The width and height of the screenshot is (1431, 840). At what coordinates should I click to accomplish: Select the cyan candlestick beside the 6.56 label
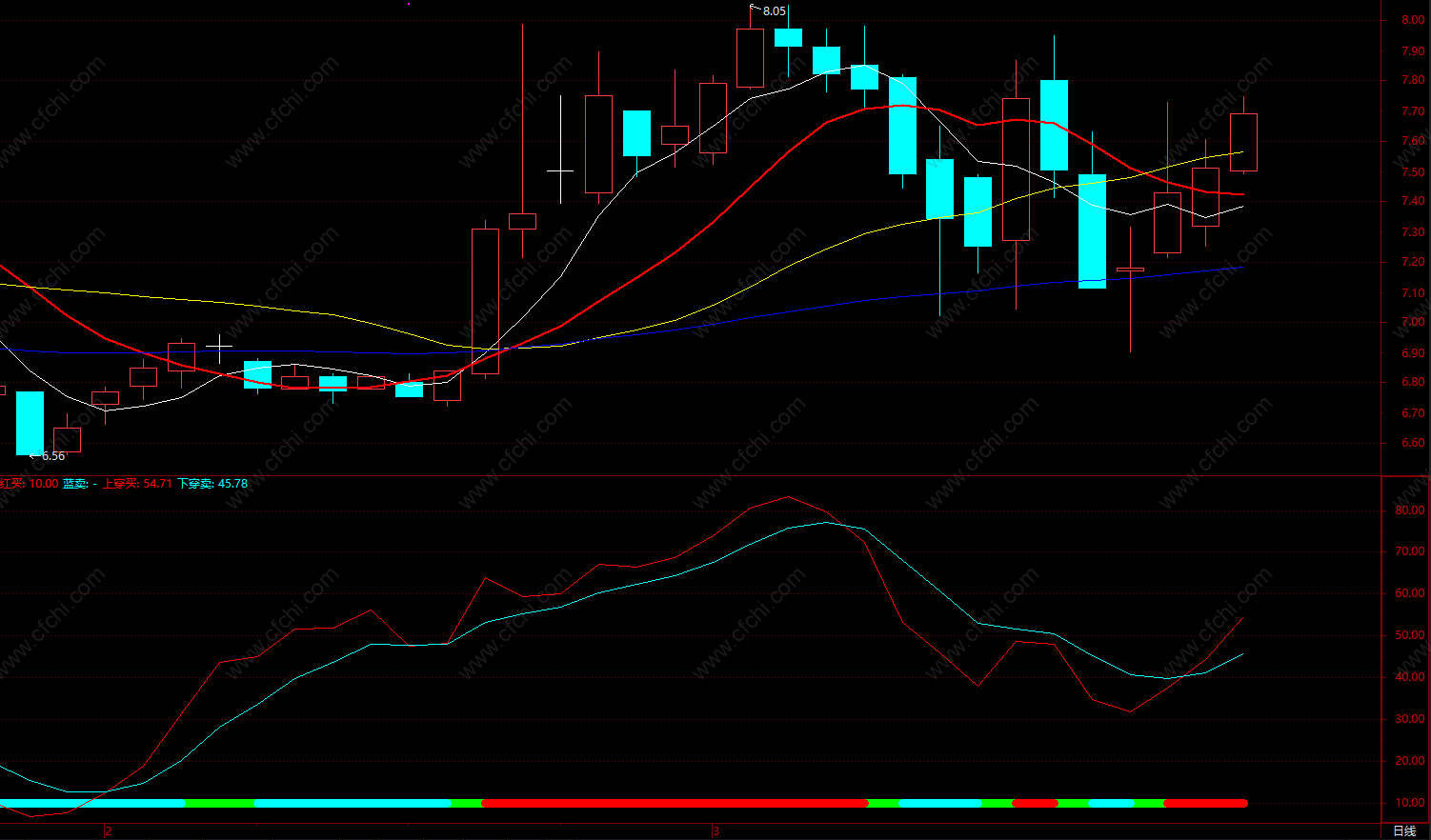[30, 423]
